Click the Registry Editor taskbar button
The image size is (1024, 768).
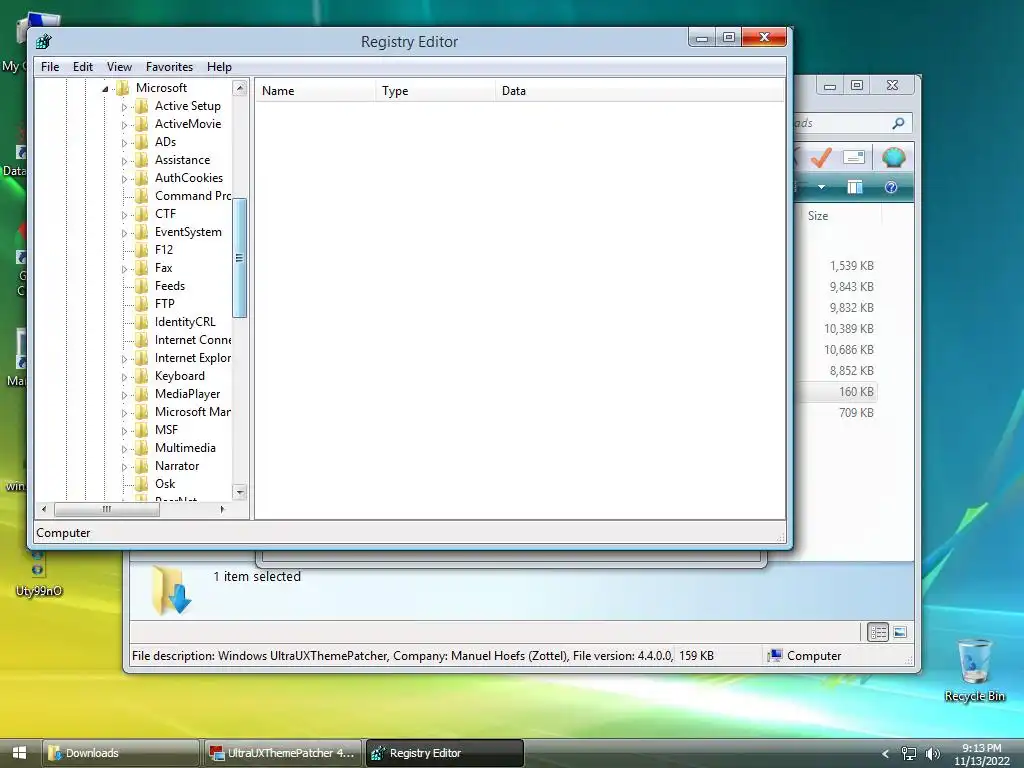tap(444, 753)
